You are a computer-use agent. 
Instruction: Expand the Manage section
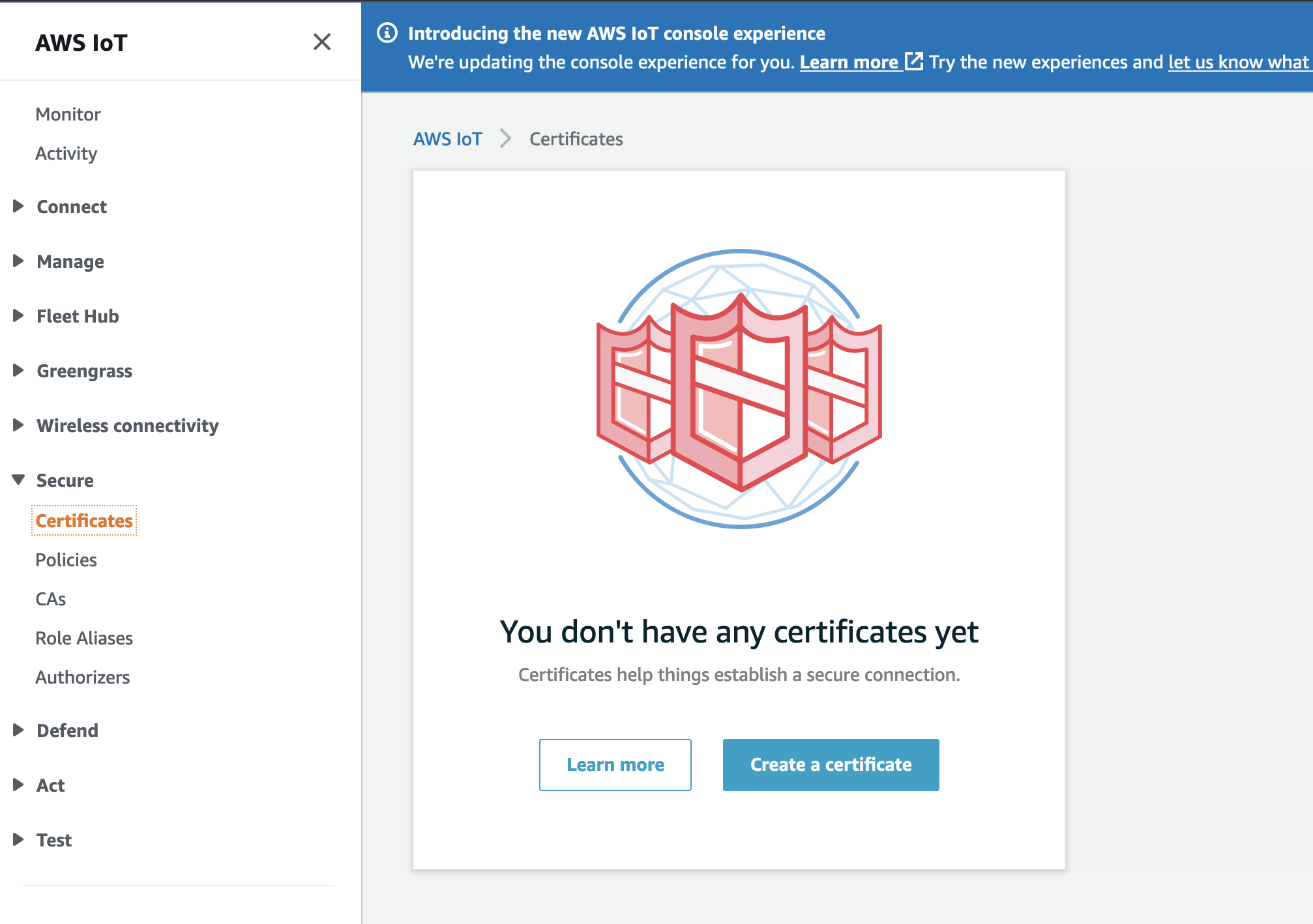point(18,261)
